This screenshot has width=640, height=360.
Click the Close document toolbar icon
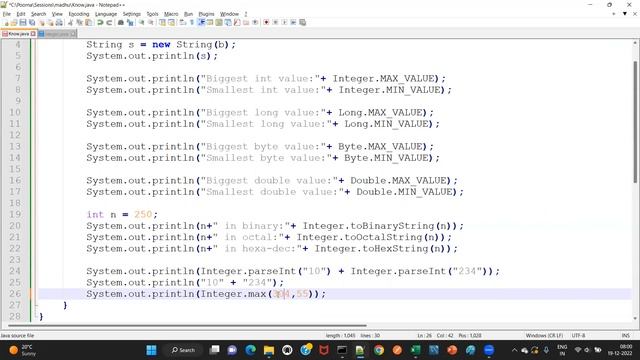pyautogui.click(x=42, y=22)
